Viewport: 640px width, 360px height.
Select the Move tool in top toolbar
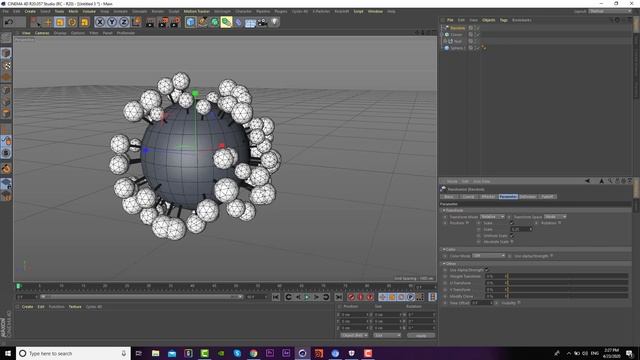(48, 22)
